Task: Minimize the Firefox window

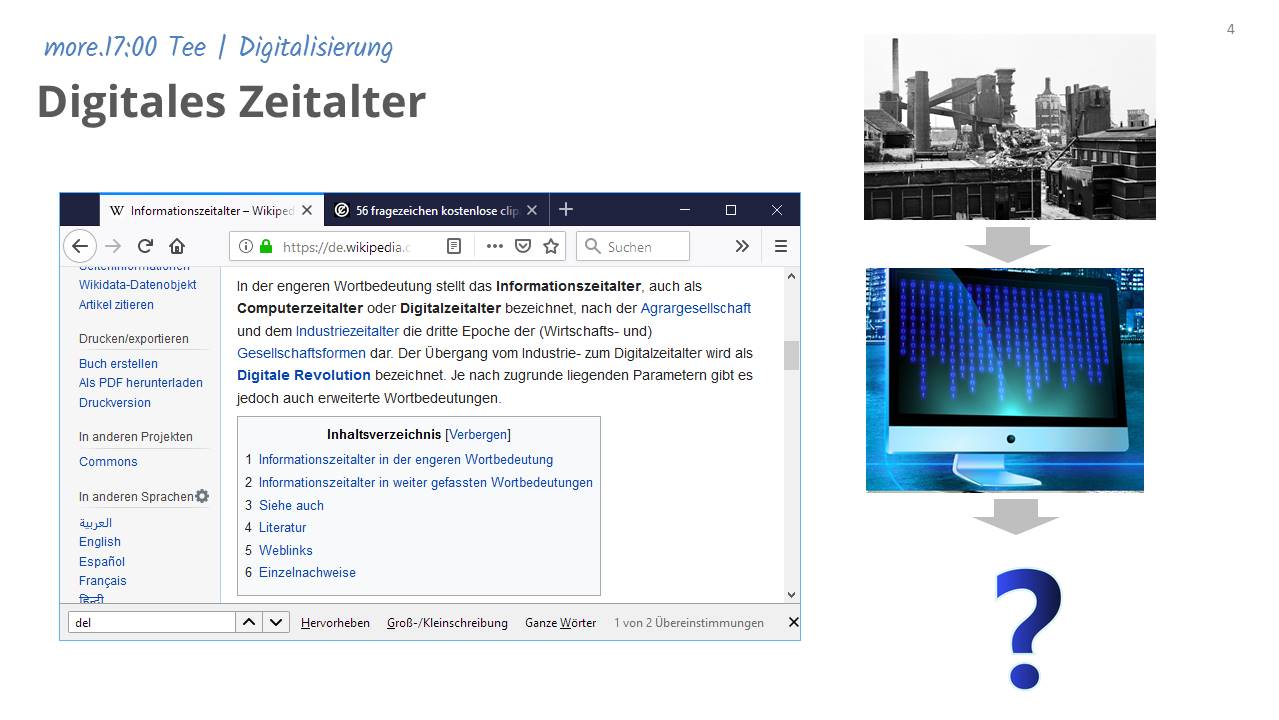Action: 685,210
